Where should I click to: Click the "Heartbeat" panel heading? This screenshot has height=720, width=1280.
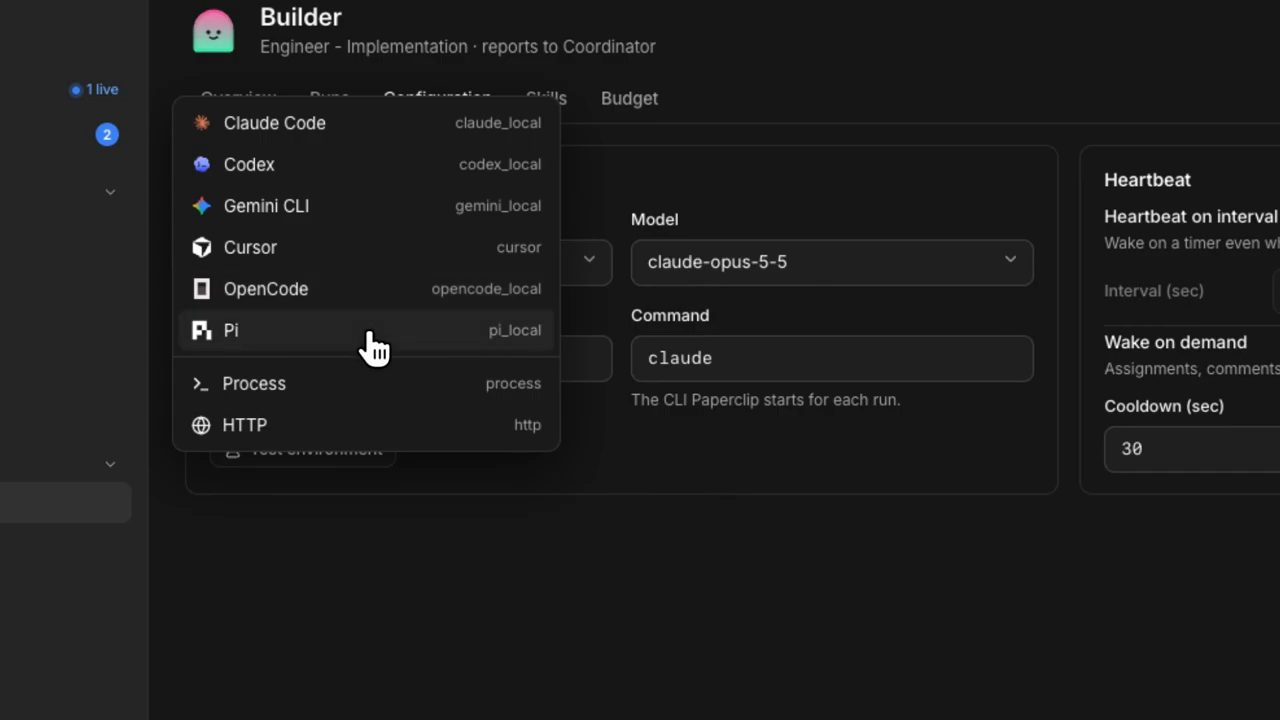(x=1147, y=180)
